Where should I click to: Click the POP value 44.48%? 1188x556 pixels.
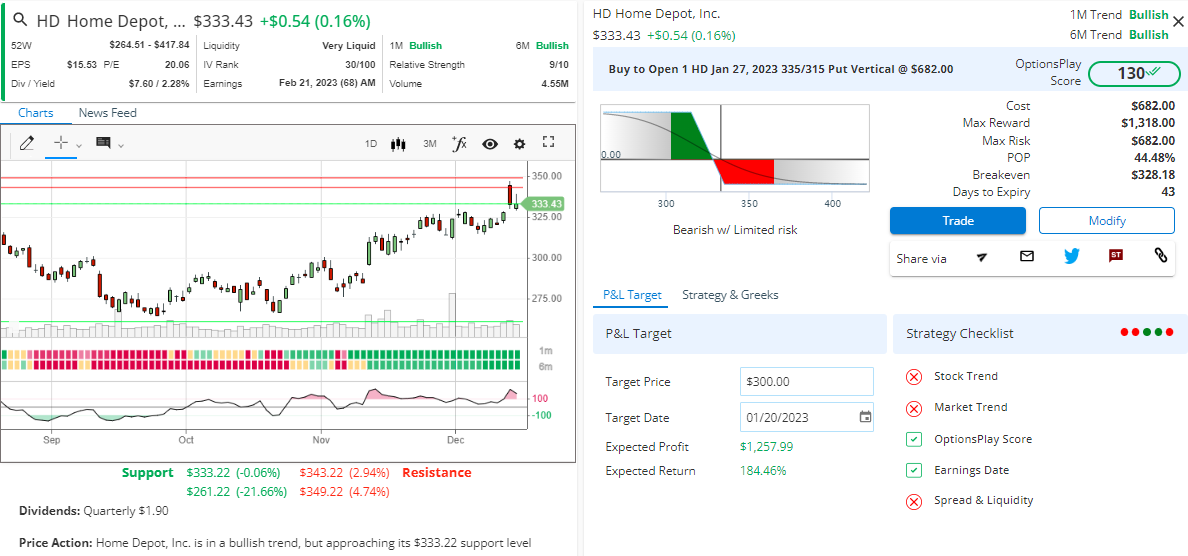(x=1152, y=158)
